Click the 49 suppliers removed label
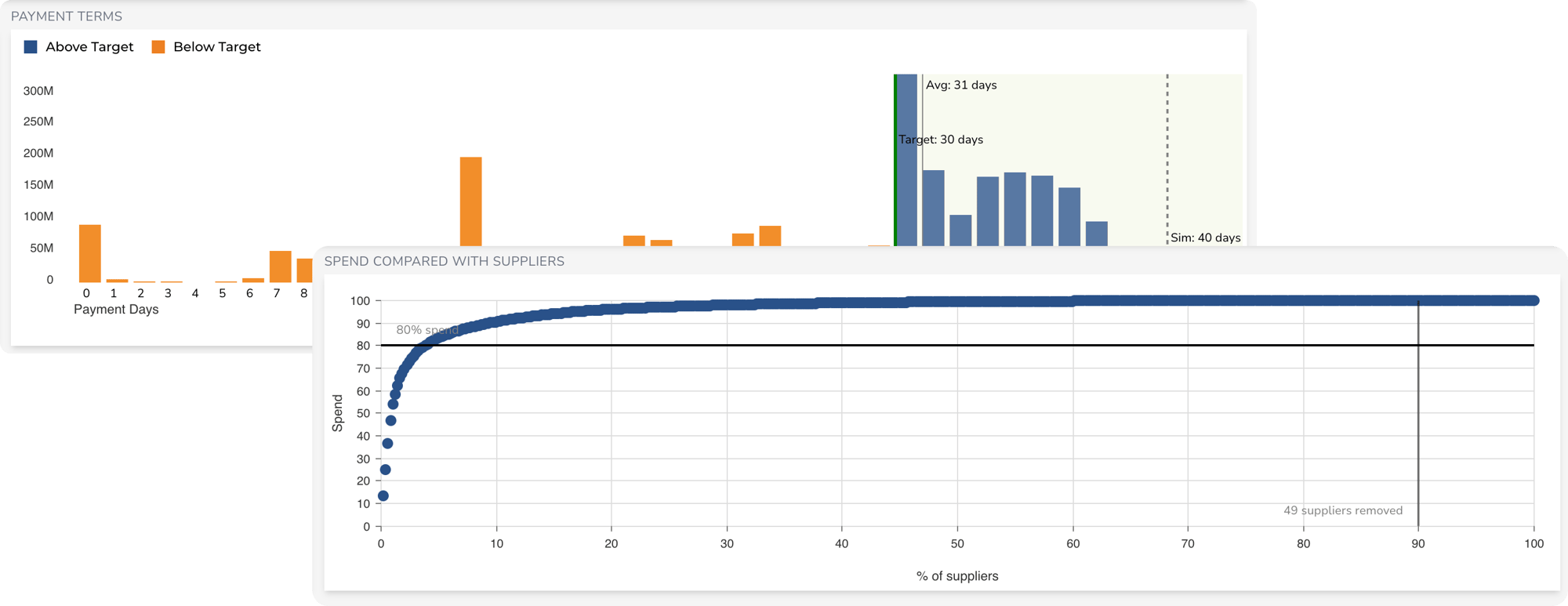 pos(1343,510)
